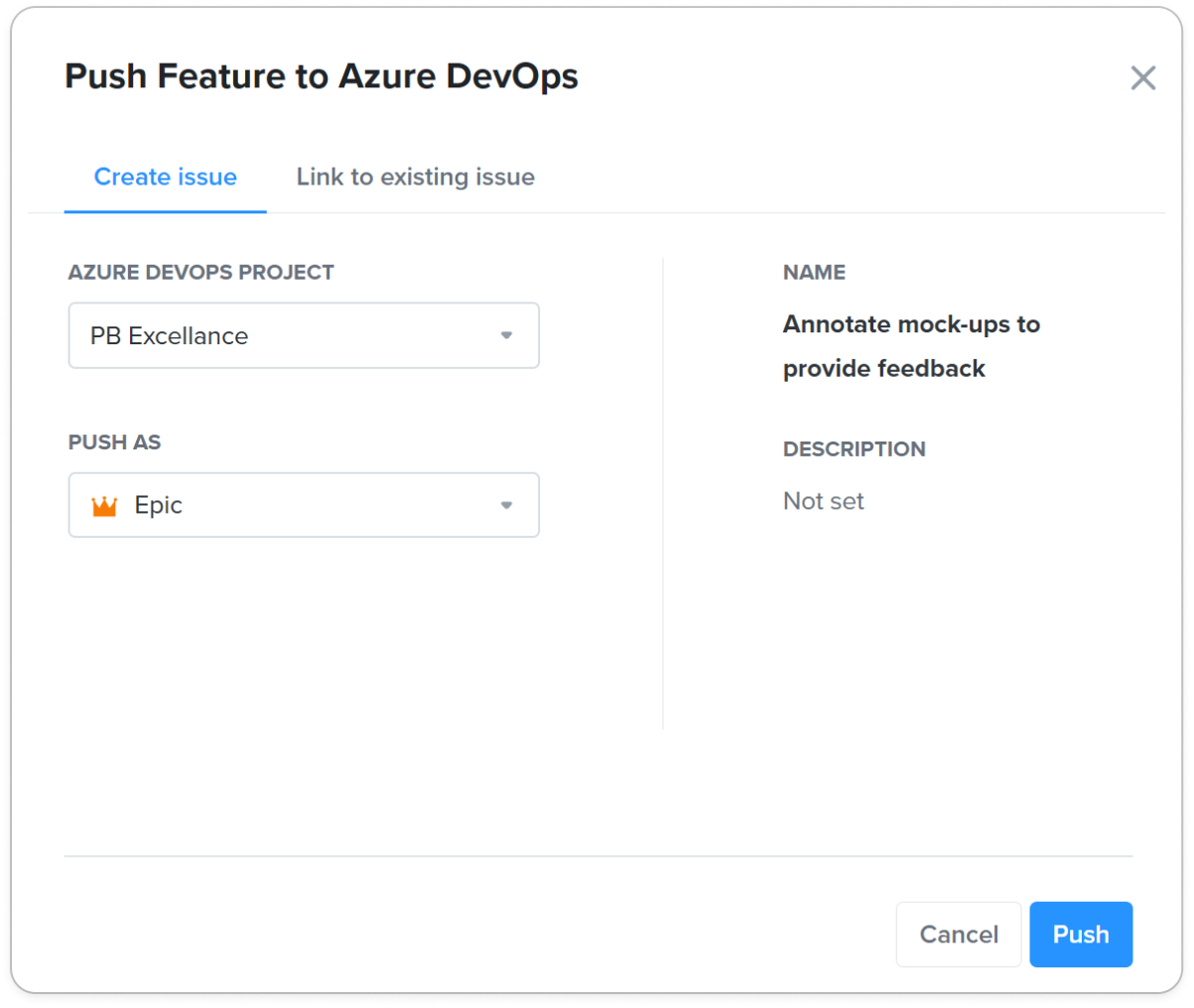Click the 'Push Feature to Azure DevOps' title

click(x=322, y=76)
